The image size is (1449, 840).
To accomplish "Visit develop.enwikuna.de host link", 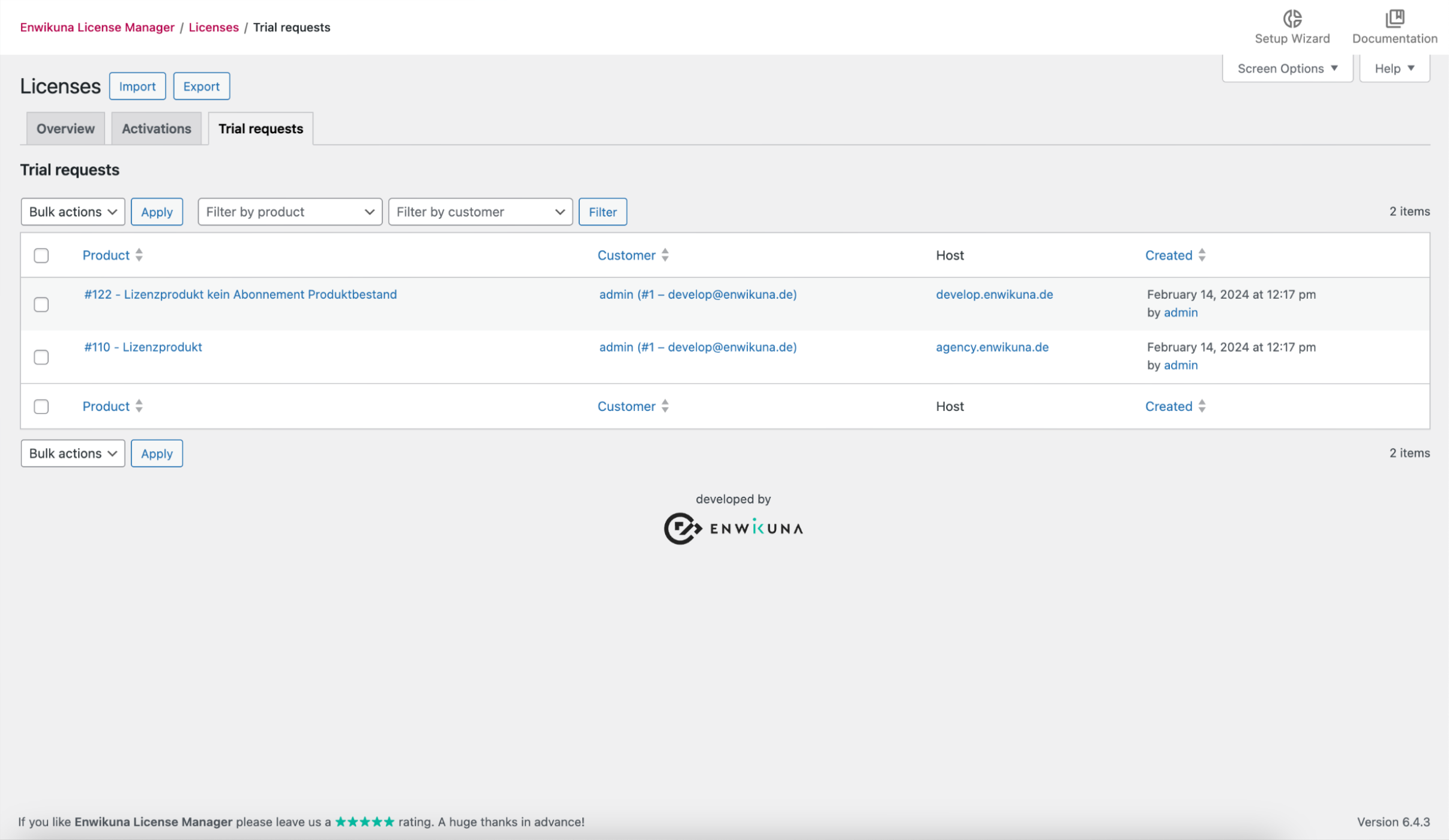I will coord(994,295).
